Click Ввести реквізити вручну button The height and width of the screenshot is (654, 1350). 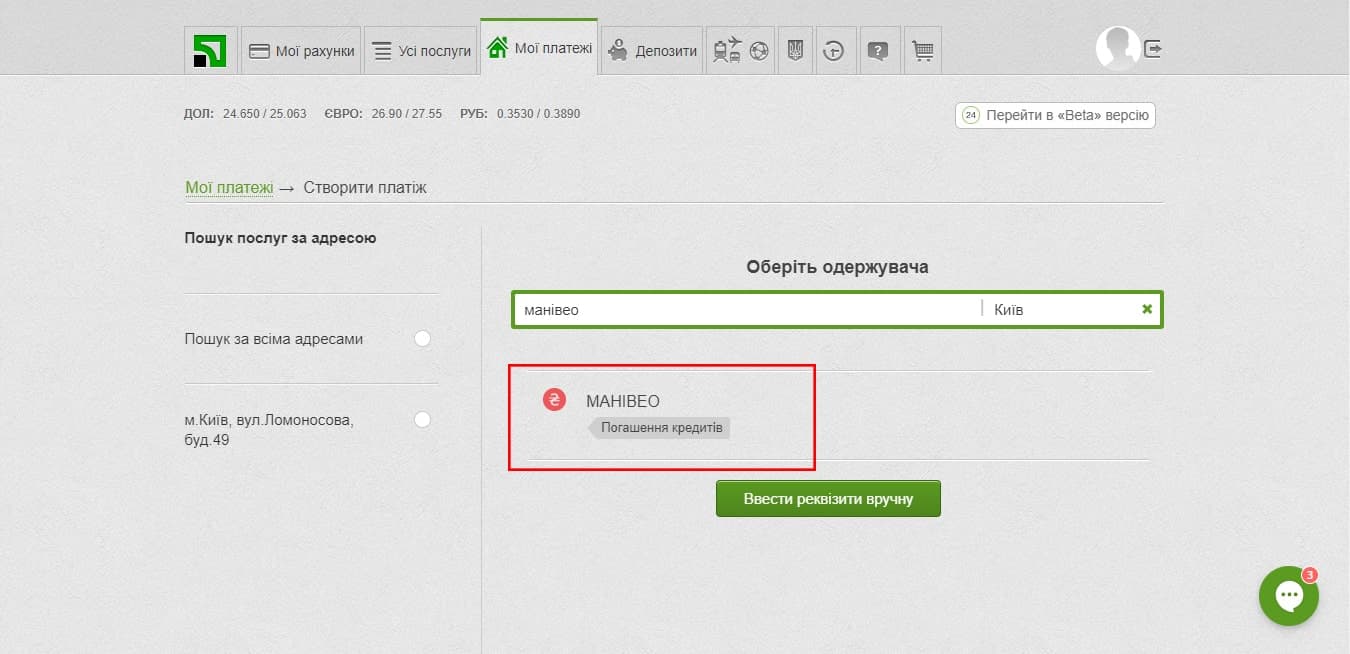(828, 498)
